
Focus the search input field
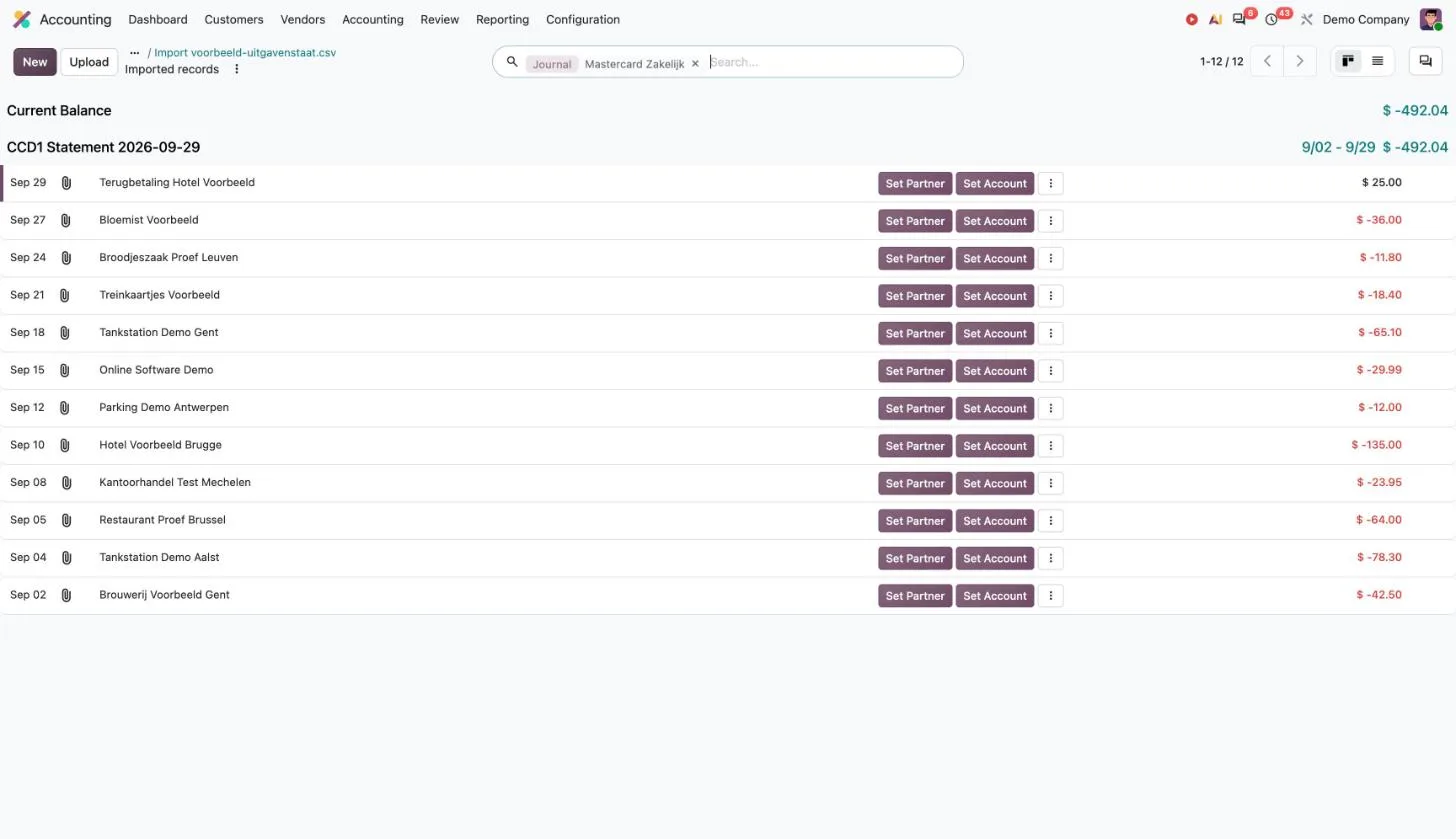tap(830, 62)
